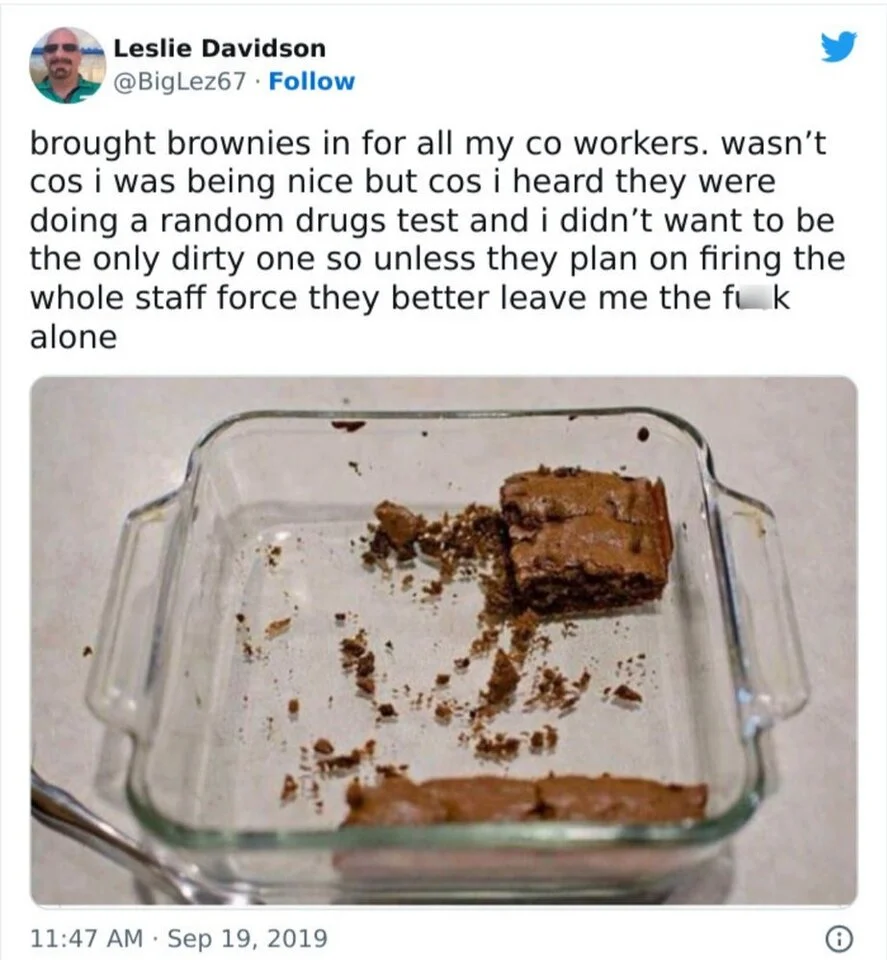Viewport: 887px width, 960px height.
Task: Click the words "whole staff force"
Action: [x=164, y=298]
